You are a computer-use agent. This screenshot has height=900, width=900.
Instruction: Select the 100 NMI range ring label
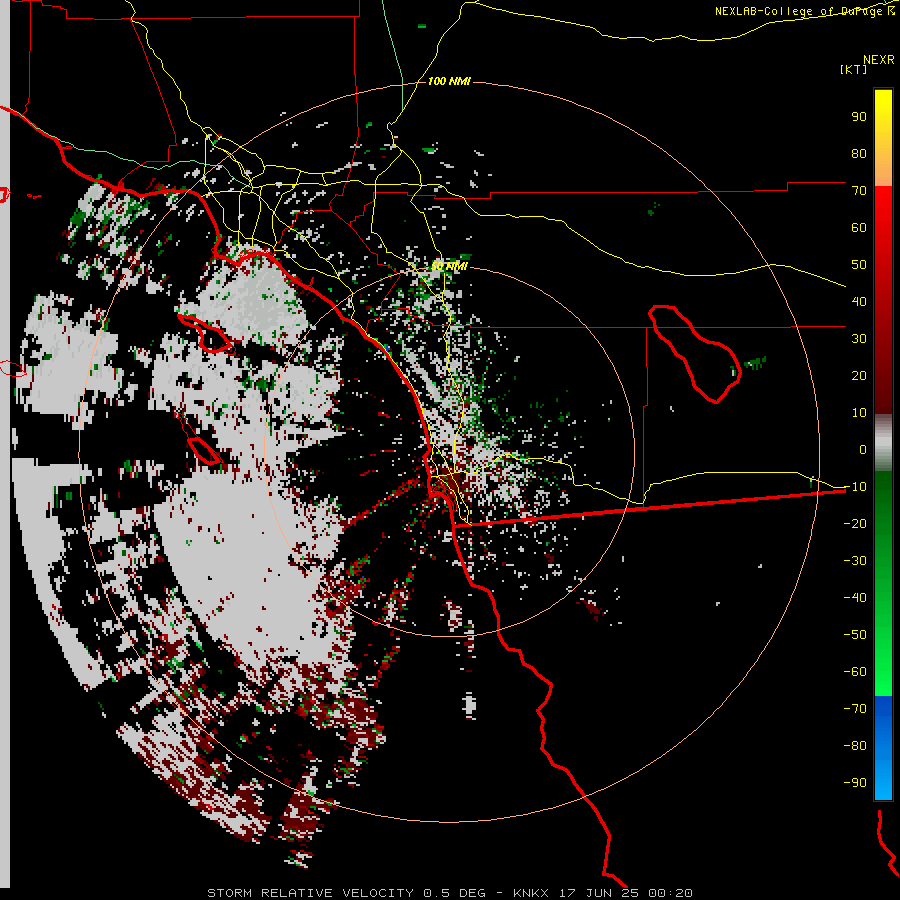point(449,81)
